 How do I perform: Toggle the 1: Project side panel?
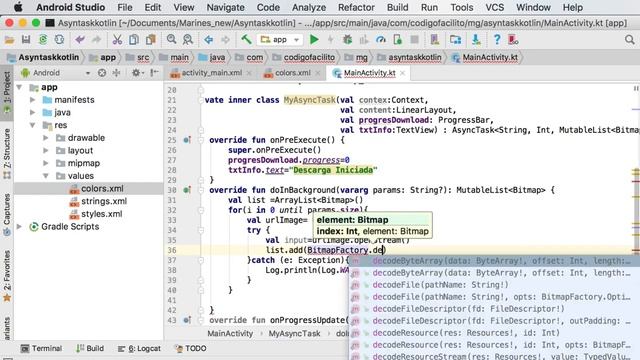pos(7,92)
